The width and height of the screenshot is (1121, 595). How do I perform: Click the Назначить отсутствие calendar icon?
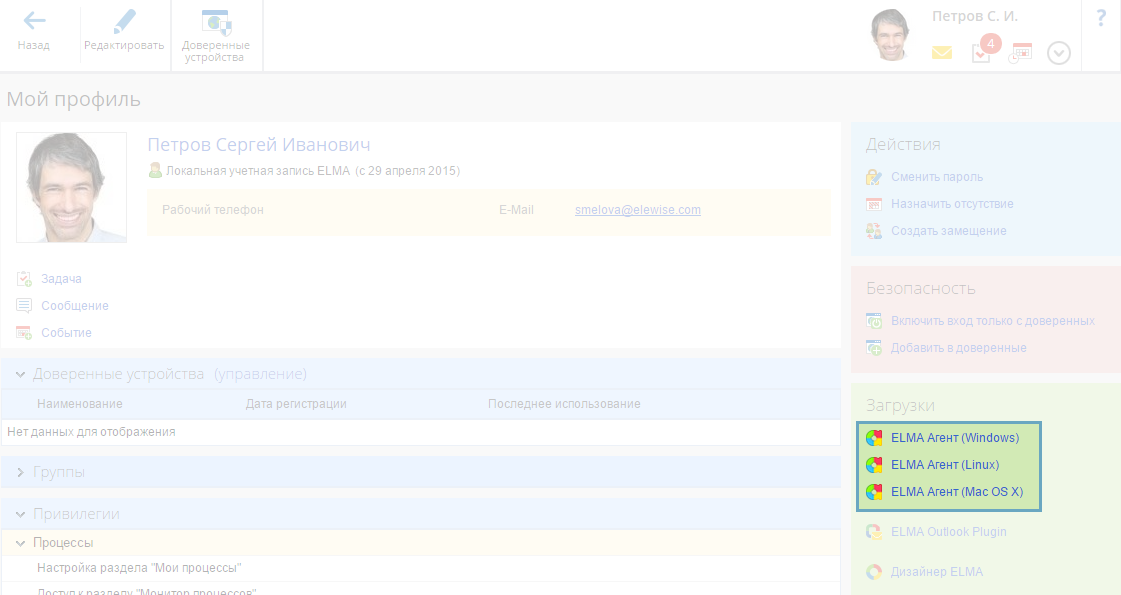coord(874,204)
